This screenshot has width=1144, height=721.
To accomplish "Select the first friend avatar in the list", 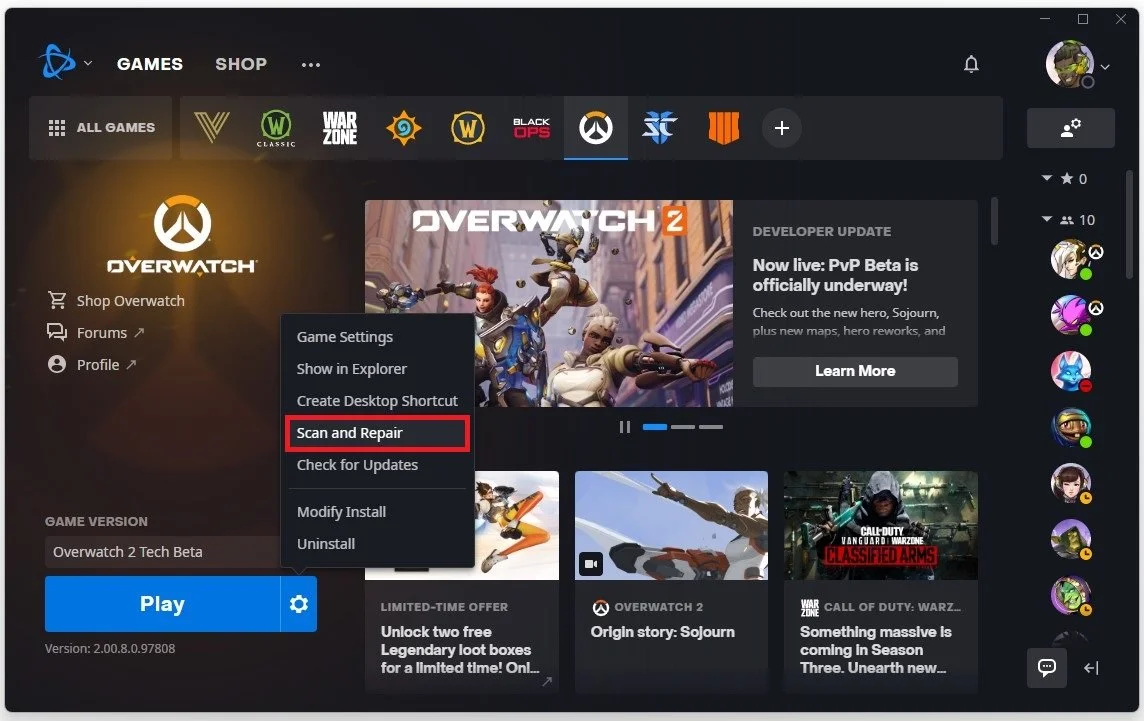I will coord(1070,258).
